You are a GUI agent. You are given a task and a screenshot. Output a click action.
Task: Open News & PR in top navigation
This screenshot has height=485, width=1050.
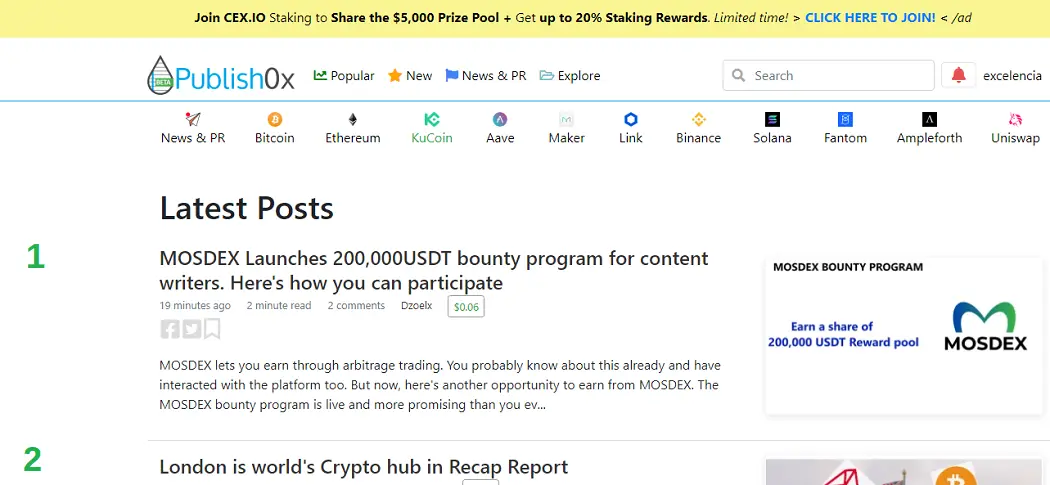click(x=486, y=76)
